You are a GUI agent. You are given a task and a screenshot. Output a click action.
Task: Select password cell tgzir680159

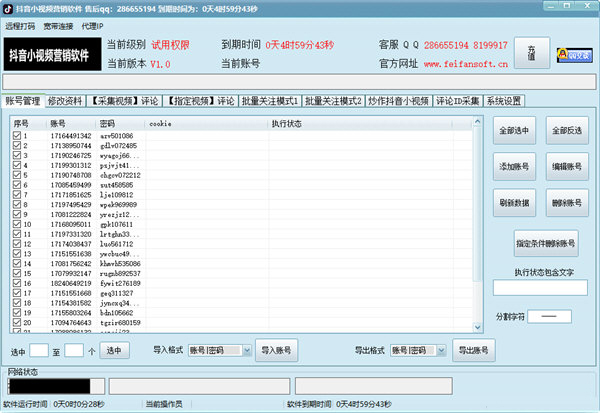[121, 323]
